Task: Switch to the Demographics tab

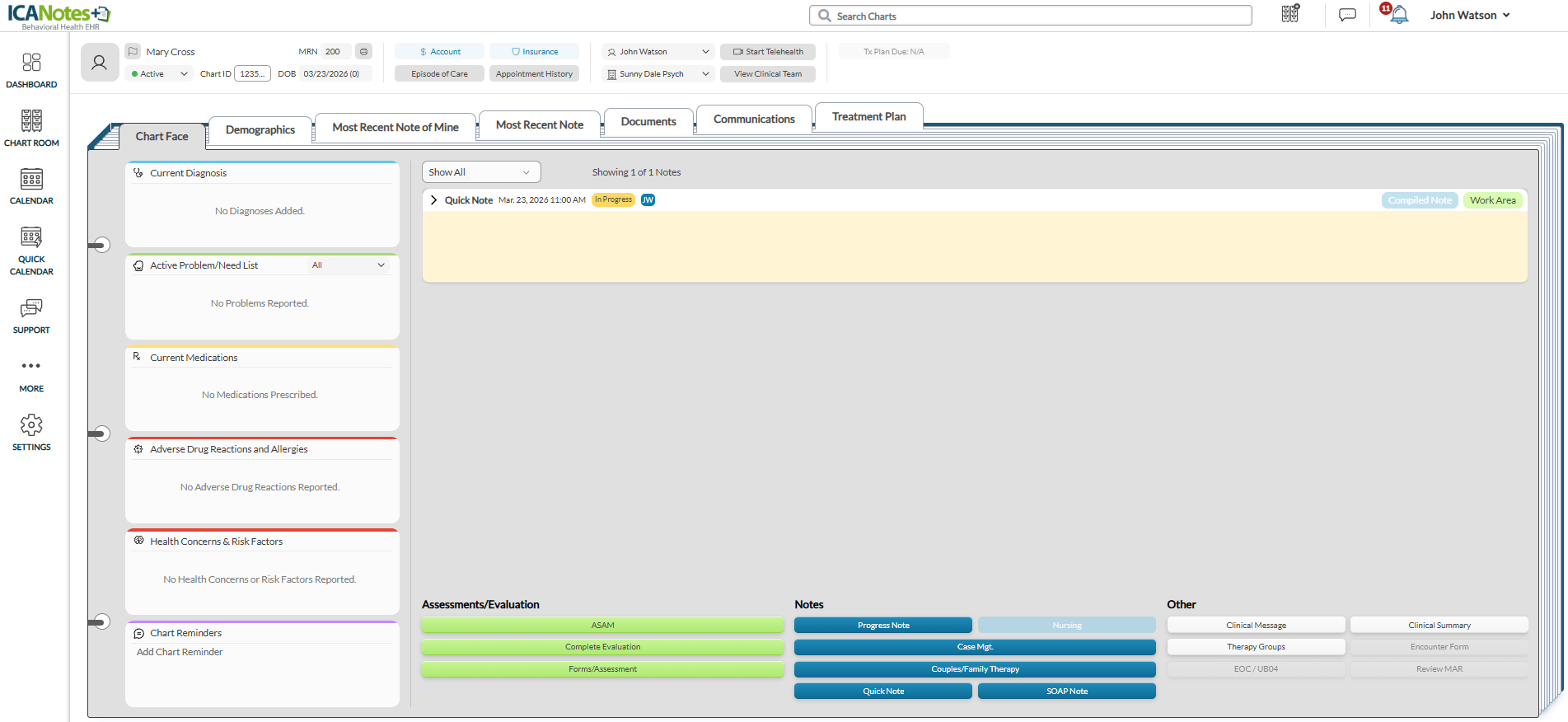Action: click(x=260, y=129)
